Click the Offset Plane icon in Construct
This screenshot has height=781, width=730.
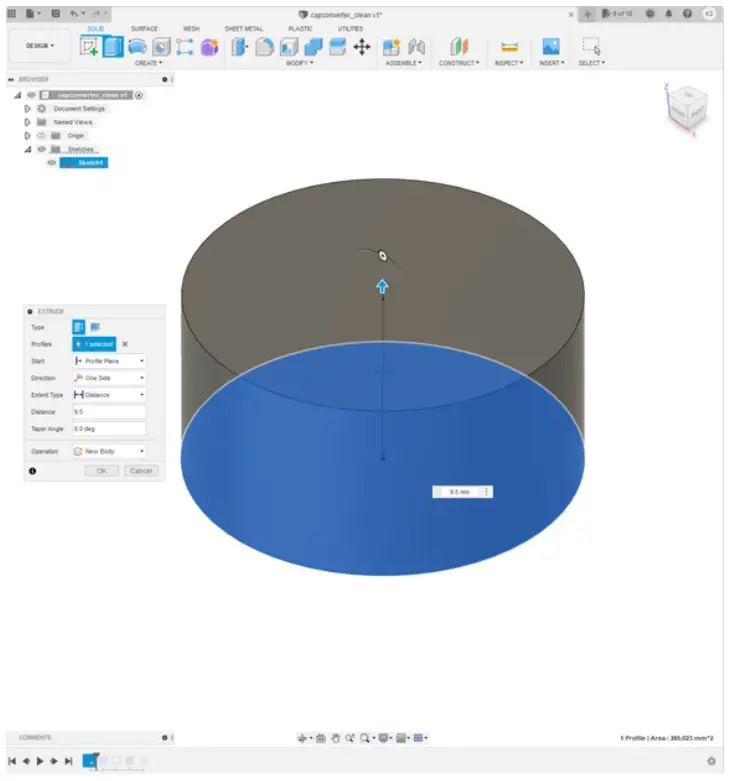[459, 47]
